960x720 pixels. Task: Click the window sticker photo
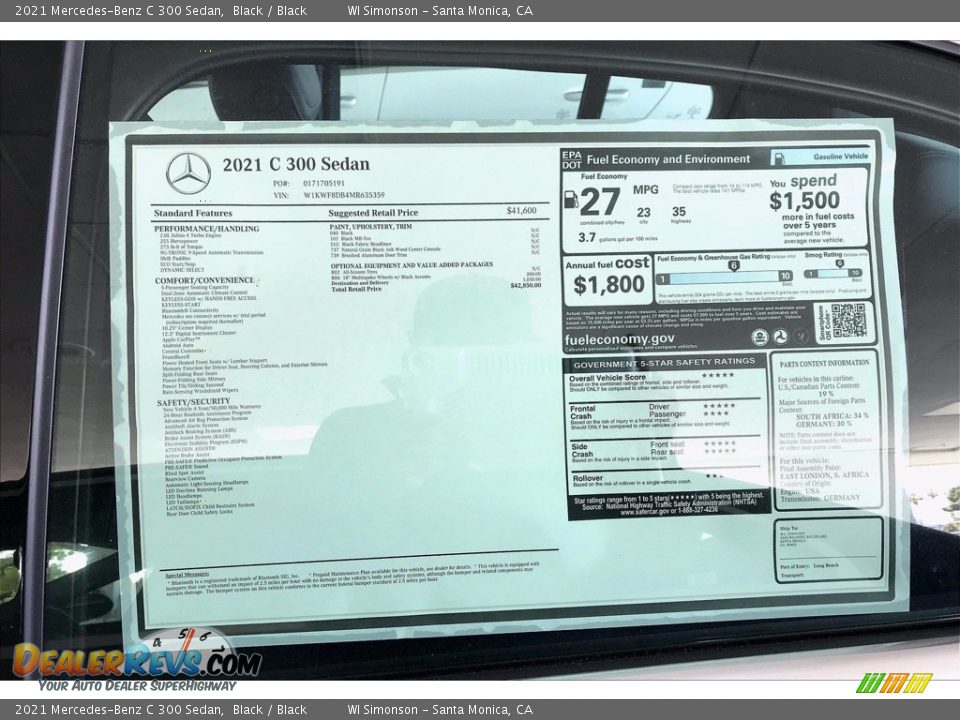[480, 360]
